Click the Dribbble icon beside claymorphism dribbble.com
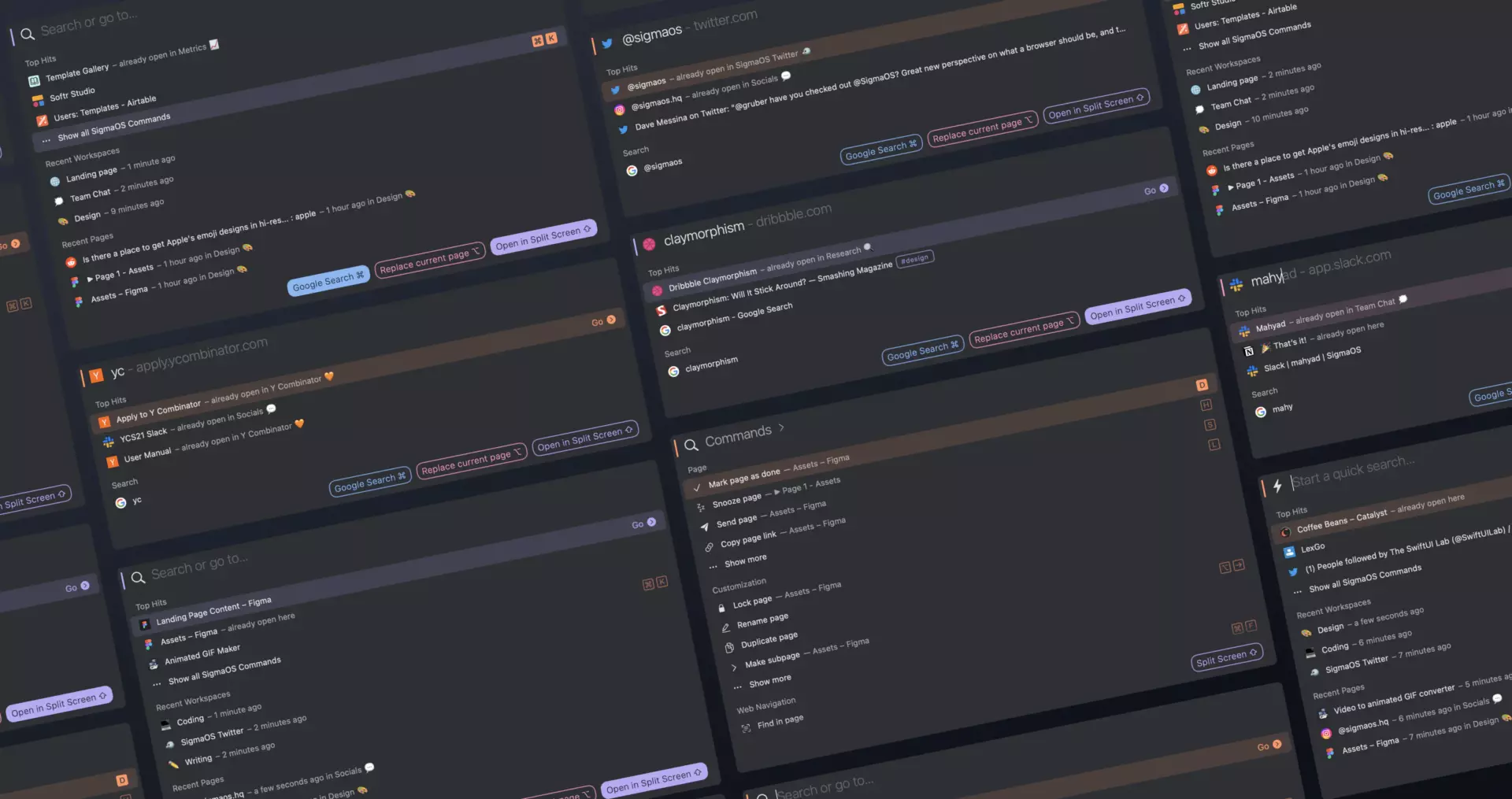The height and width of the screenshot is (799, 1512). [x=650, y=244]
